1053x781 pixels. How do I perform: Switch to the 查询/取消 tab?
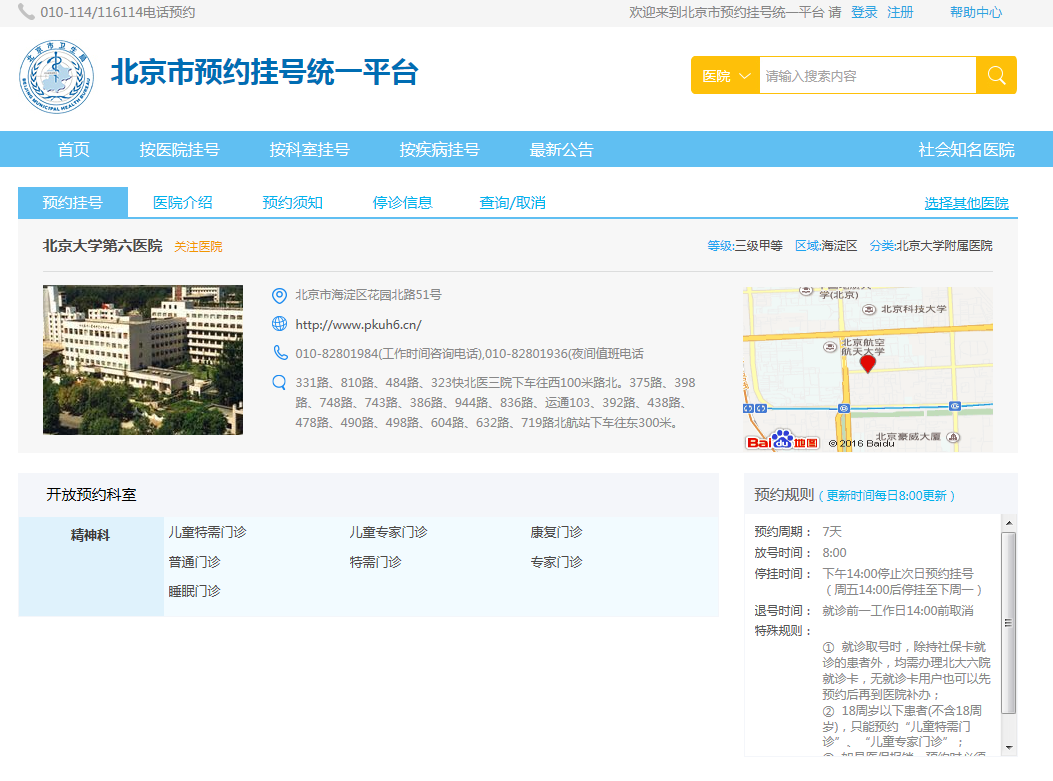(512, 202)
